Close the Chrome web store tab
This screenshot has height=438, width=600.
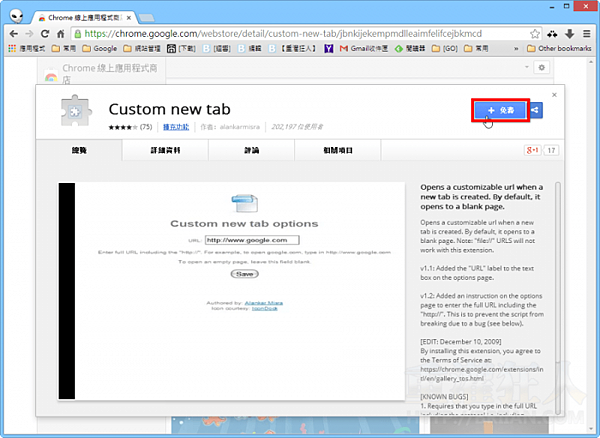[x=129, y=18]
